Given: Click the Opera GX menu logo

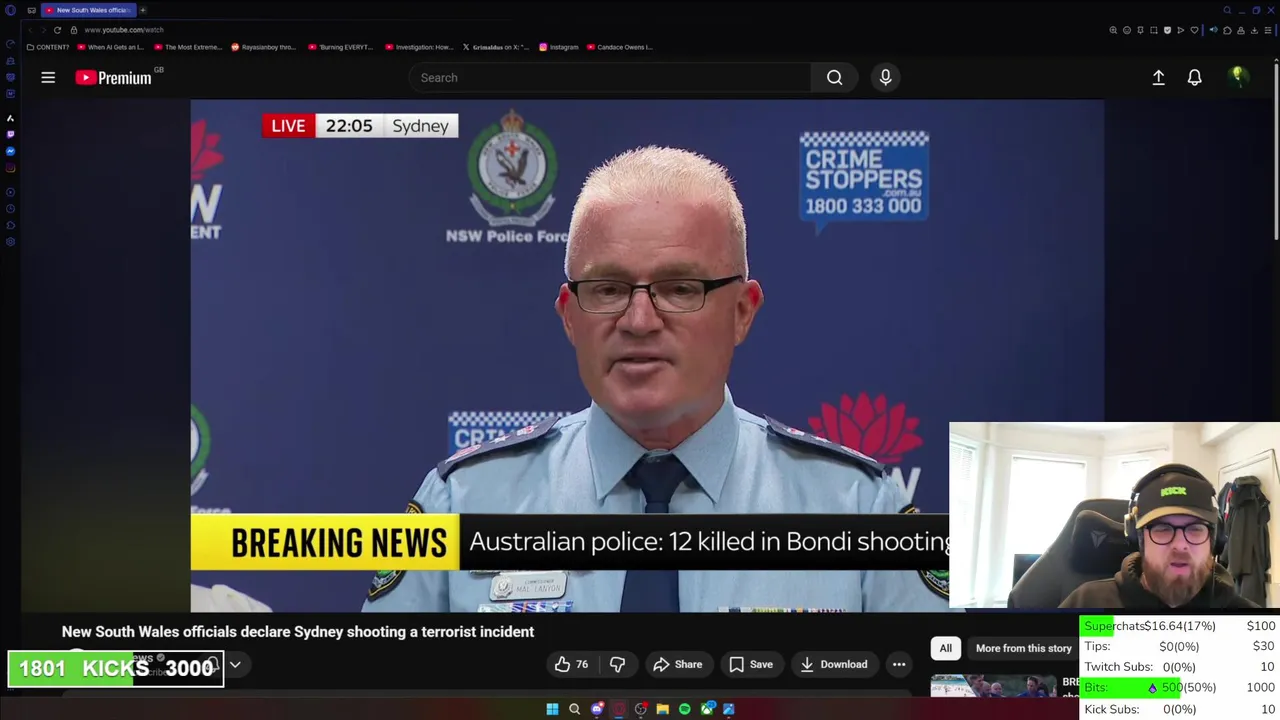Looking at the screenshot, I should point(10,10).
